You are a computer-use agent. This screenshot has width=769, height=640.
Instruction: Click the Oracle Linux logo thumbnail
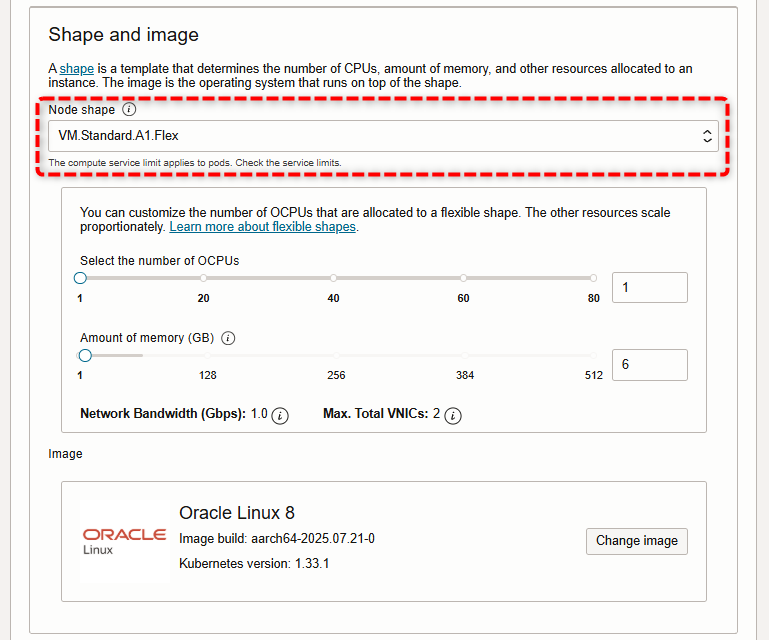click(125, 541)
